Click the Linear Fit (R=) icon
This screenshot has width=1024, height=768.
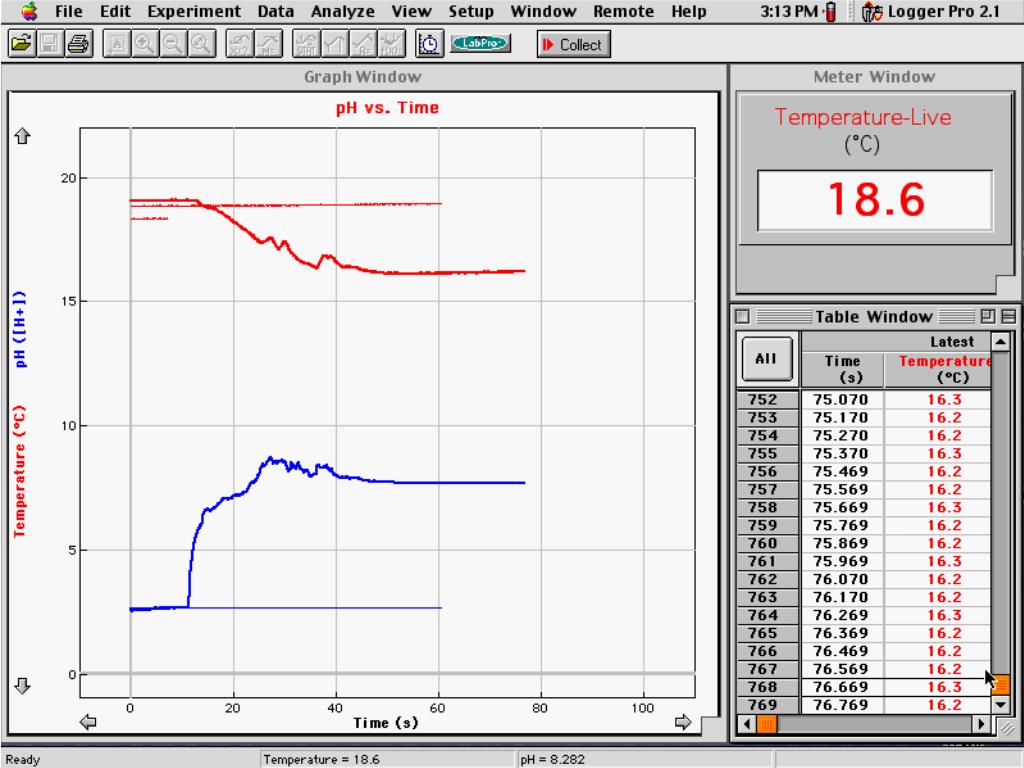[363, 44]
